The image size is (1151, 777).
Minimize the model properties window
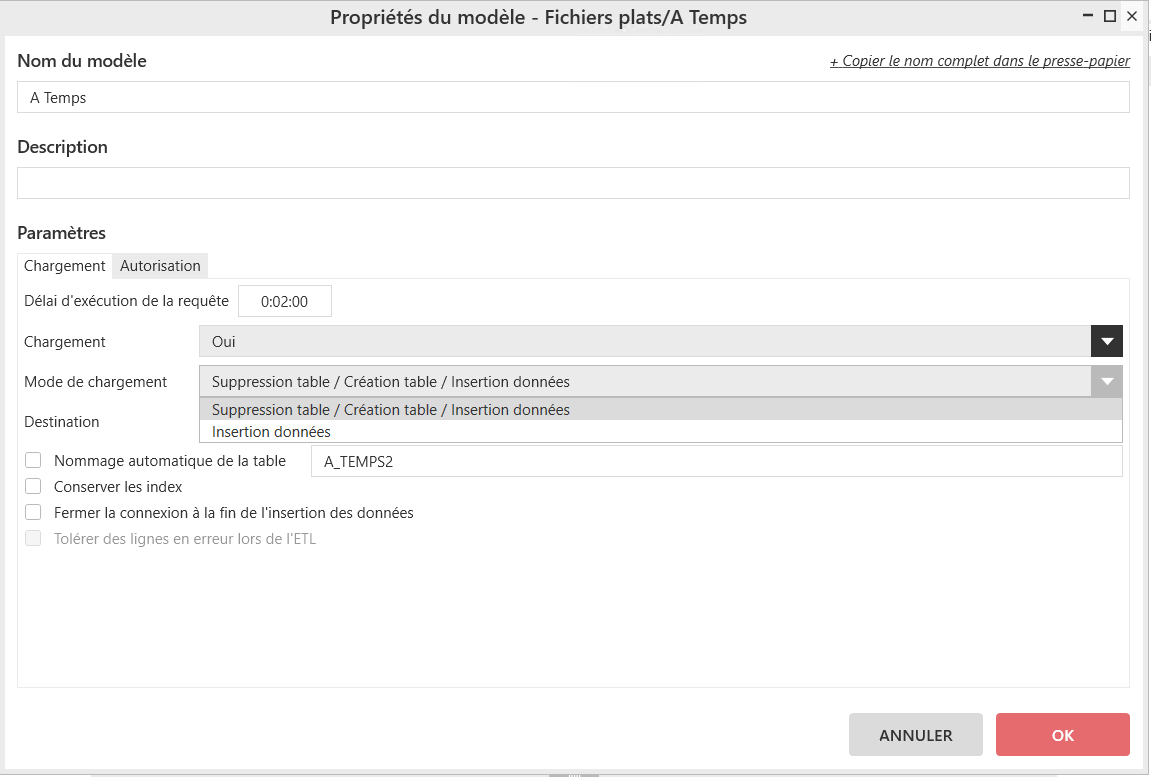click(1087, 17)
